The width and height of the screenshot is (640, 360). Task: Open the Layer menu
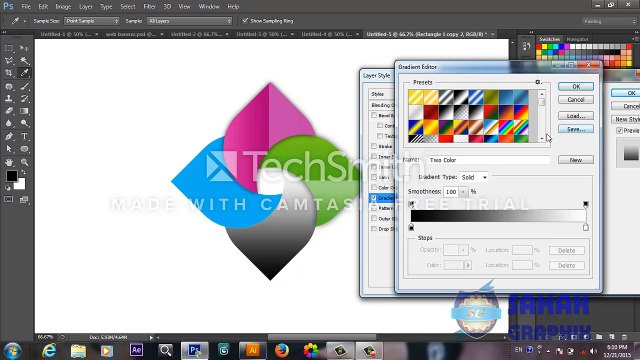click(86, 7)
